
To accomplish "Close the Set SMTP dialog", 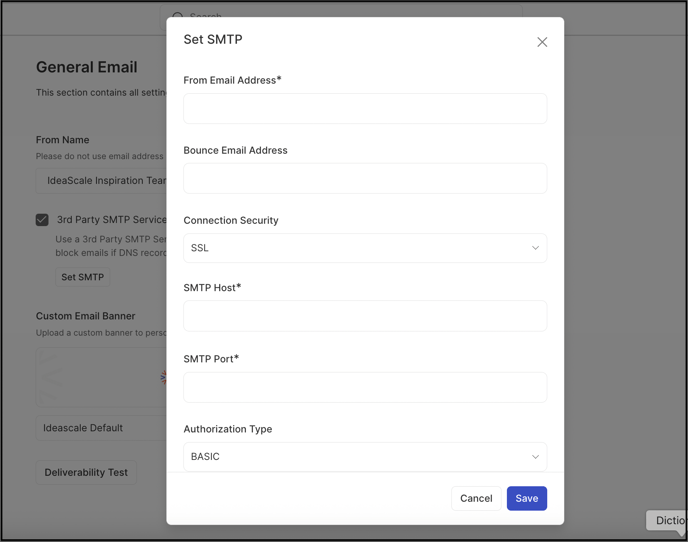I will pyautogui.click(x=542, y=42).
